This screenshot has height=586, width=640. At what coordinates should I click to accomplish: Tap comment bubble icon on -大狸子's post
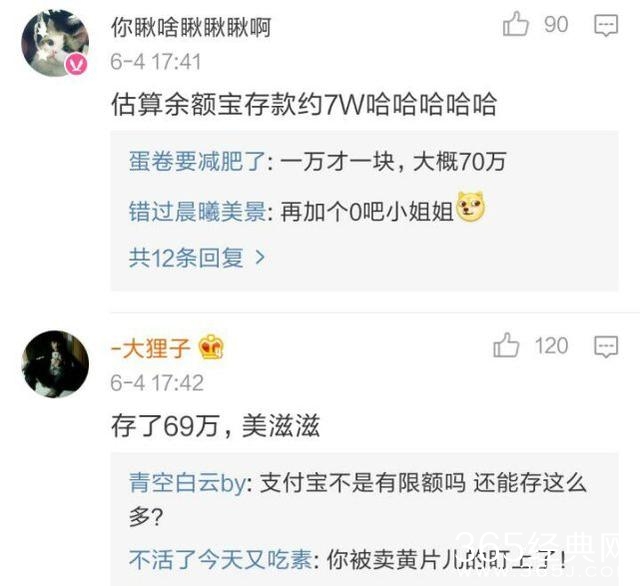click(x=606, y=347)
